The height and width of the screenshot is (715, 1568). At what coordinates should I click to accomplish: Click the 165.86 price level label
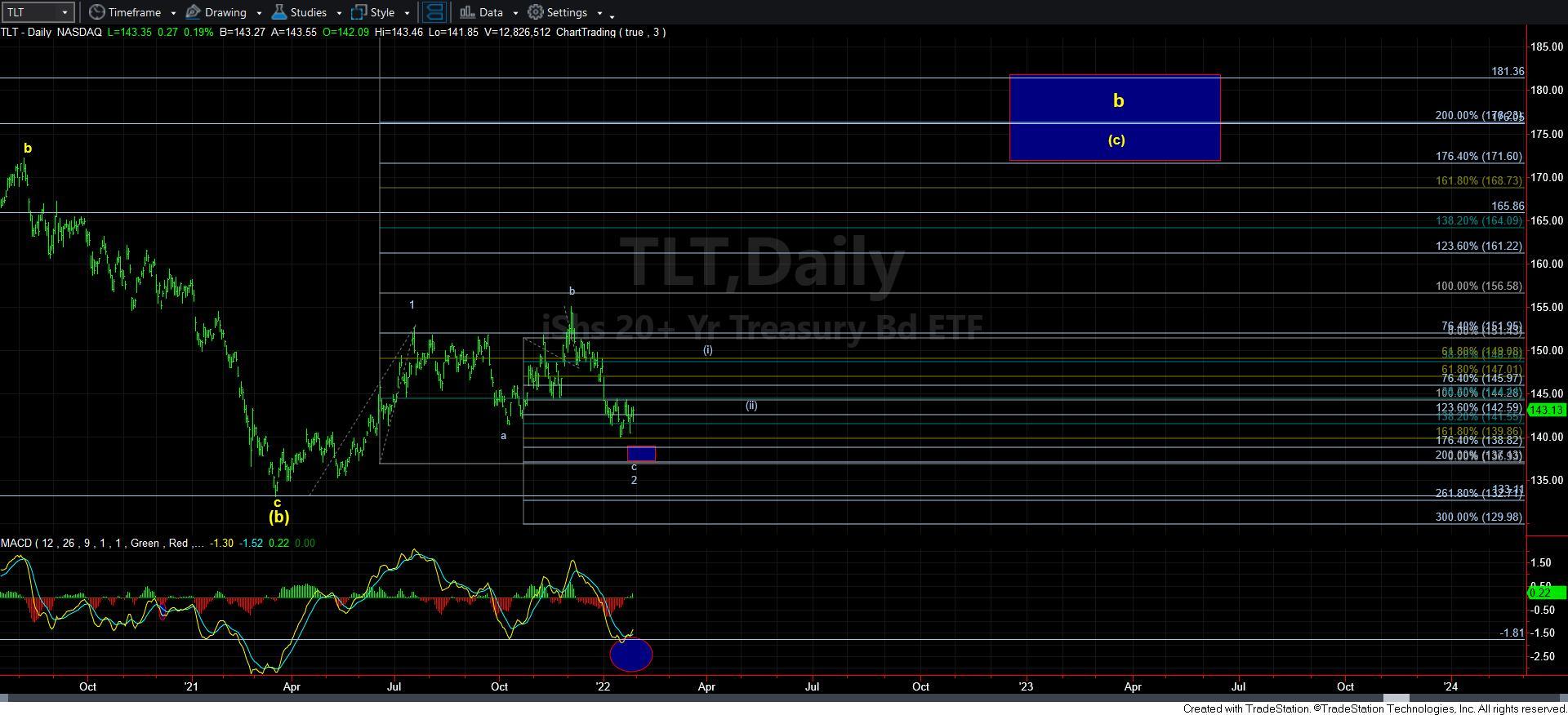[x=1508, y=206]
